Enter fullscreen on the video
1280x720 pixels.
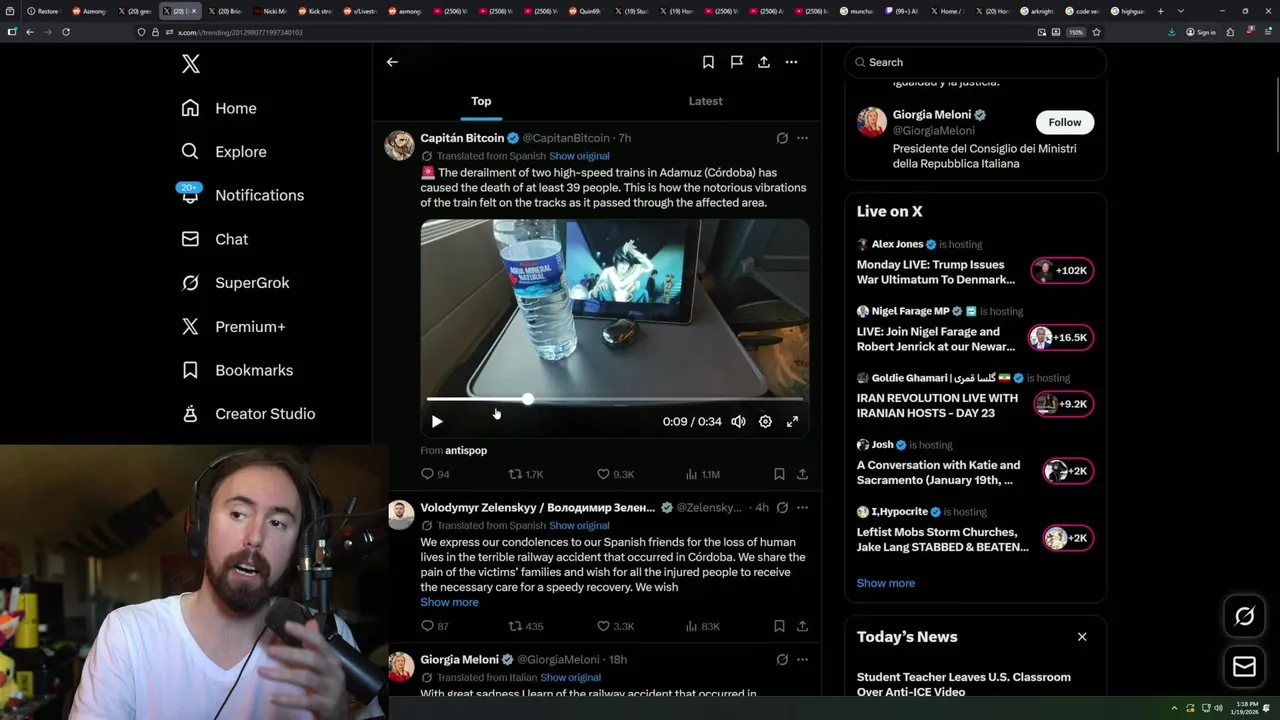tap(792, 422)
